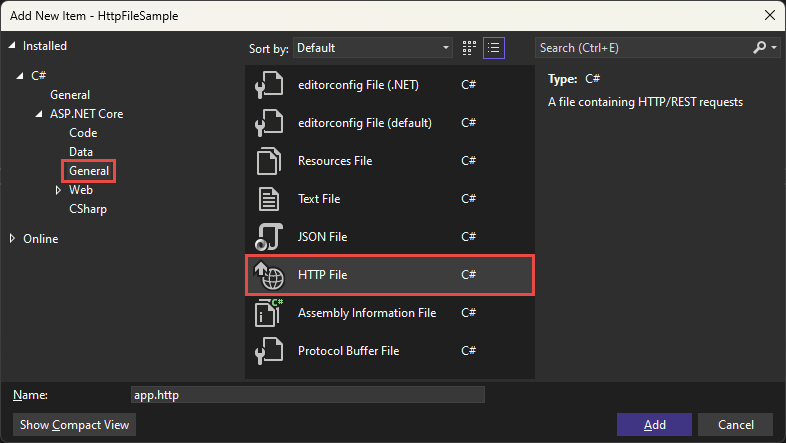Select the Code category under ASP.NET Core
The width and height of the screenshot is (786, 443).
(x=83, y=133)
